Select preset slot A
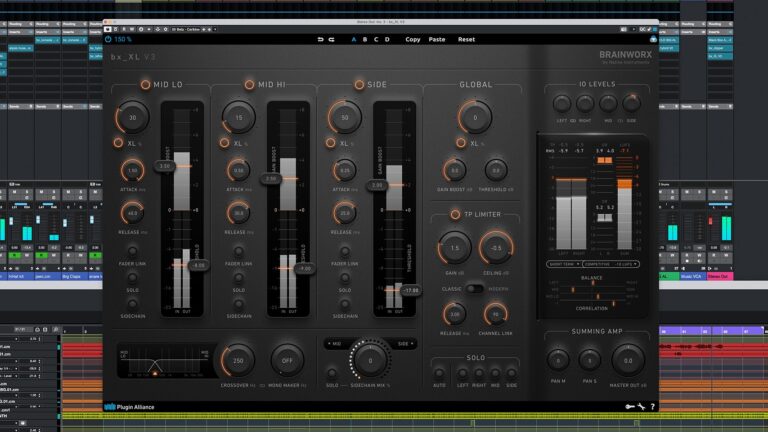This screenshot has width=768, height=432. 354,39
